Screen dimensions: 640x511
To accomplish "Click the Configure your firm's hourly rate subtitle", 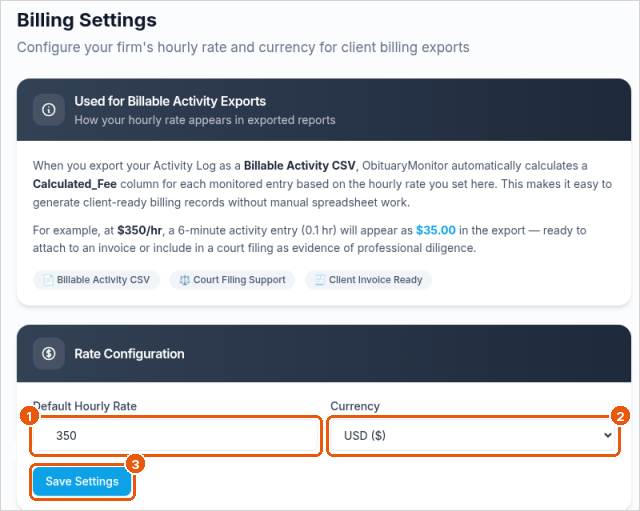I will click(x=243, y=47).
